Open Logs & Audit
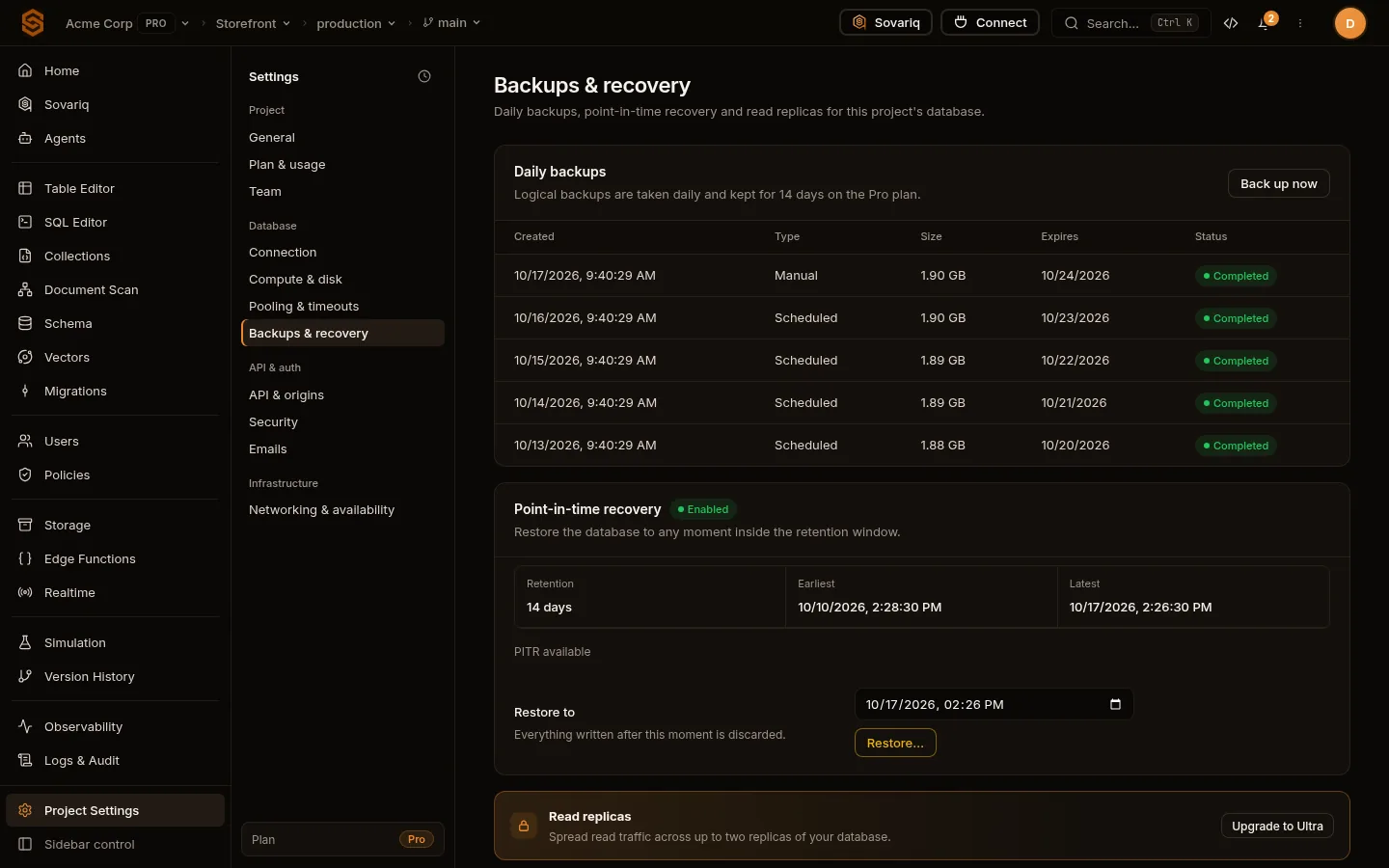 tap(116, 760)
